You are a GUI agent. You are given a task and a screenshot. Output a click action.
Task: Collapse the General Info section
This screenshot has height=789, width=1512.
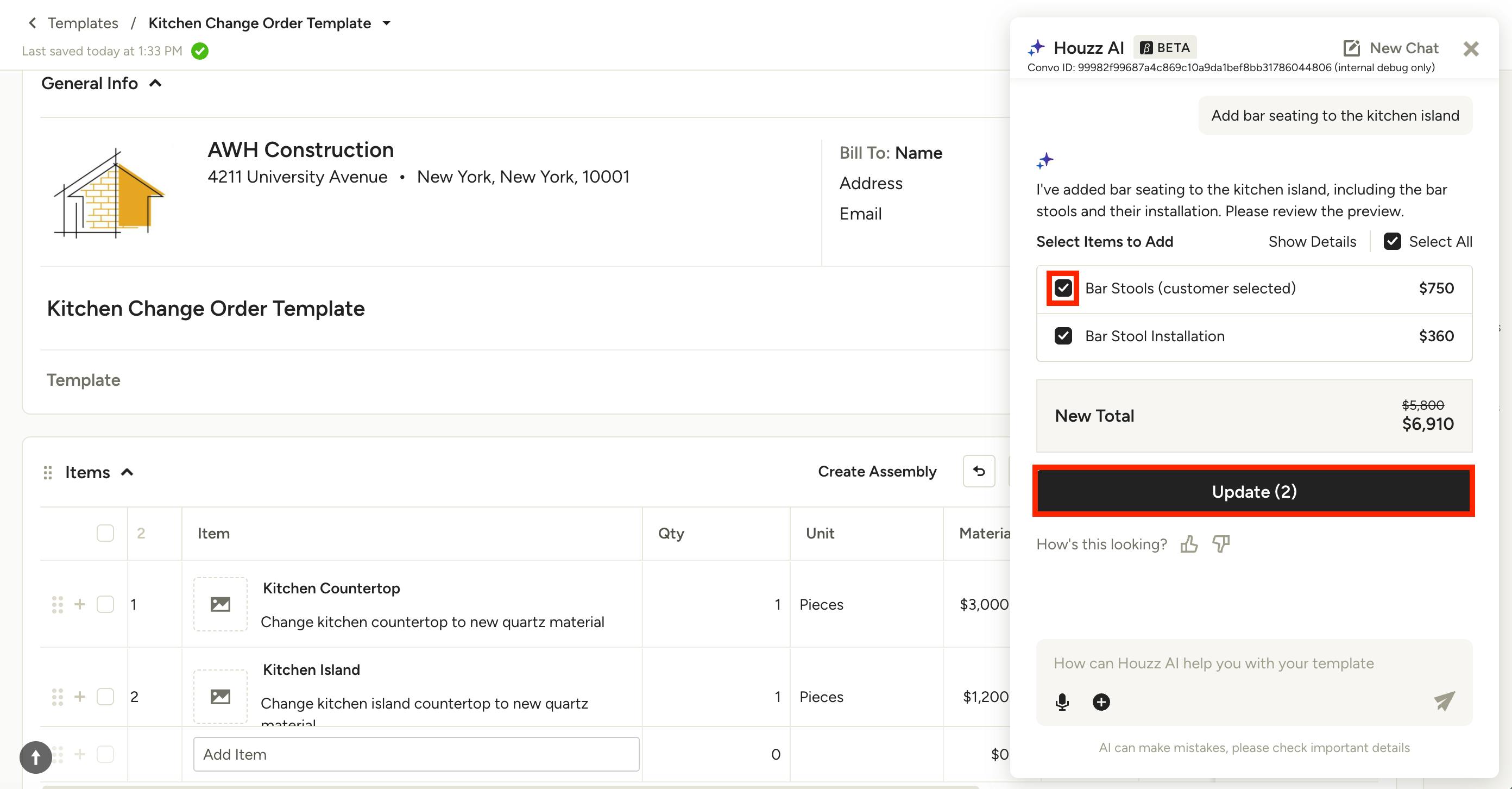tap(155, 83)
